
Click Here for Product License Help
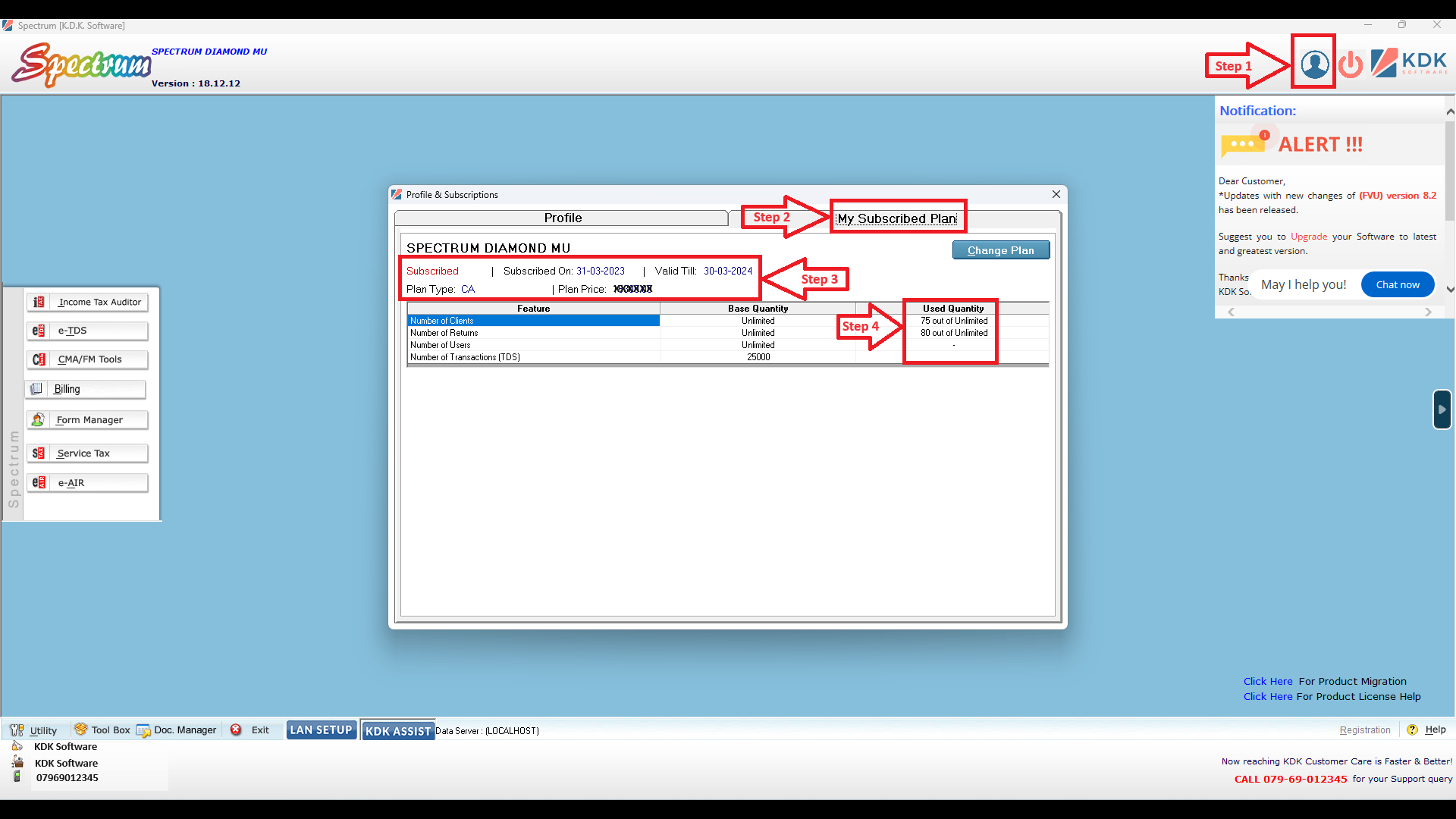coord(1268,696)
